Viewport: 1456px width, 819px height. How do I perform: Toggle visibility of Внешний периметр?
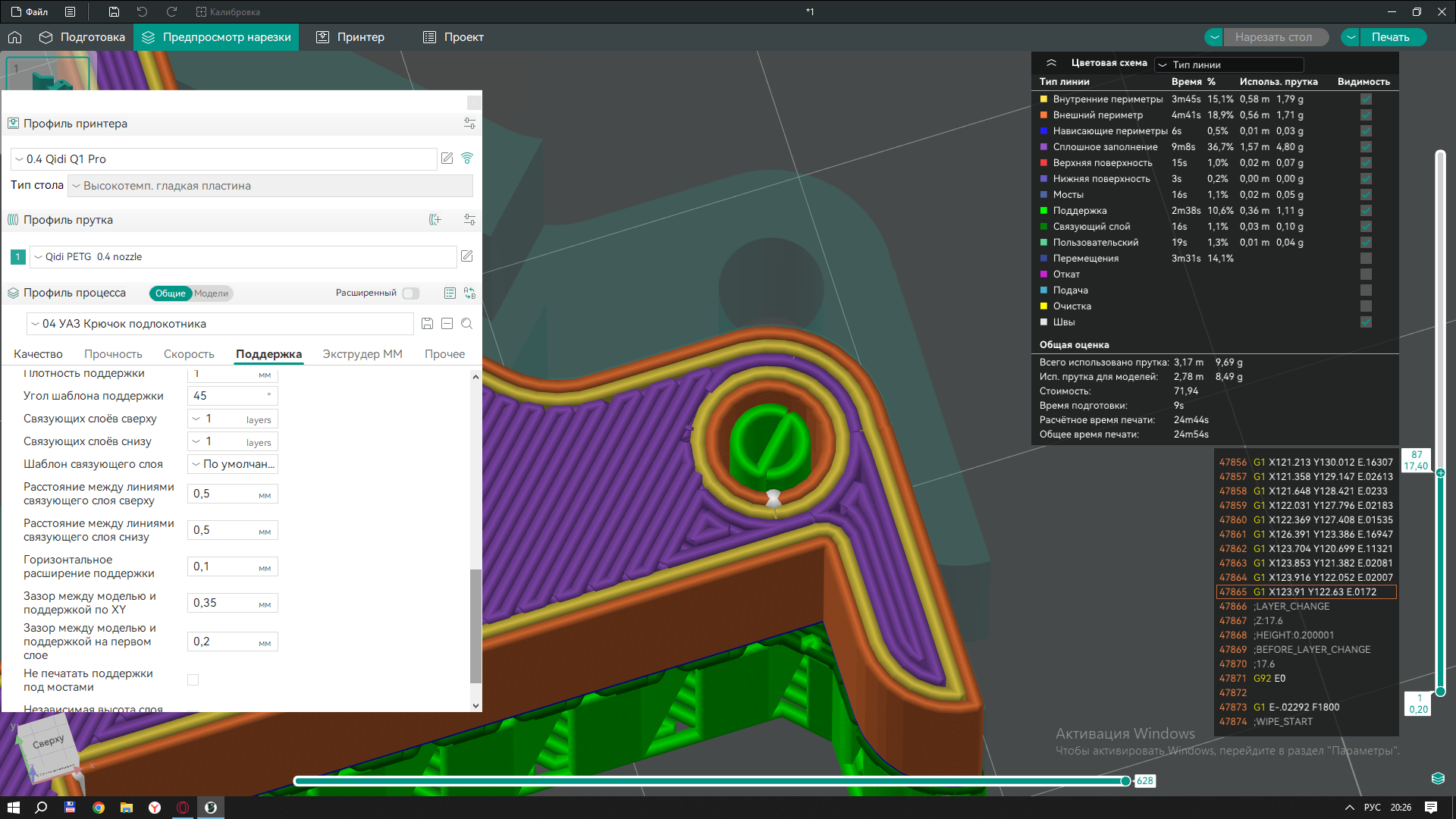click(x=1366, y=115)
